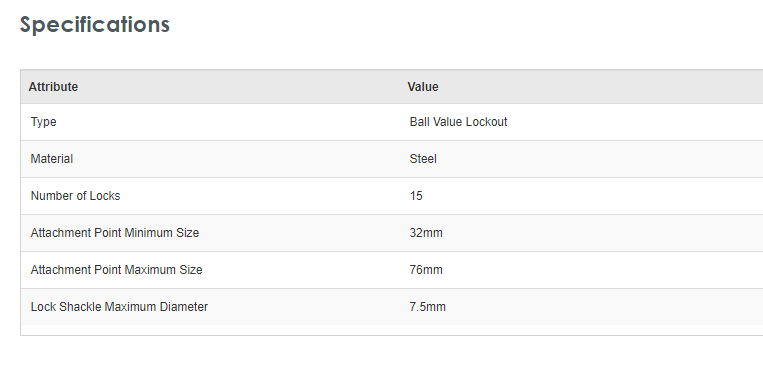Select the 76mm value
763x367 pixels.
tap(426, 270)
